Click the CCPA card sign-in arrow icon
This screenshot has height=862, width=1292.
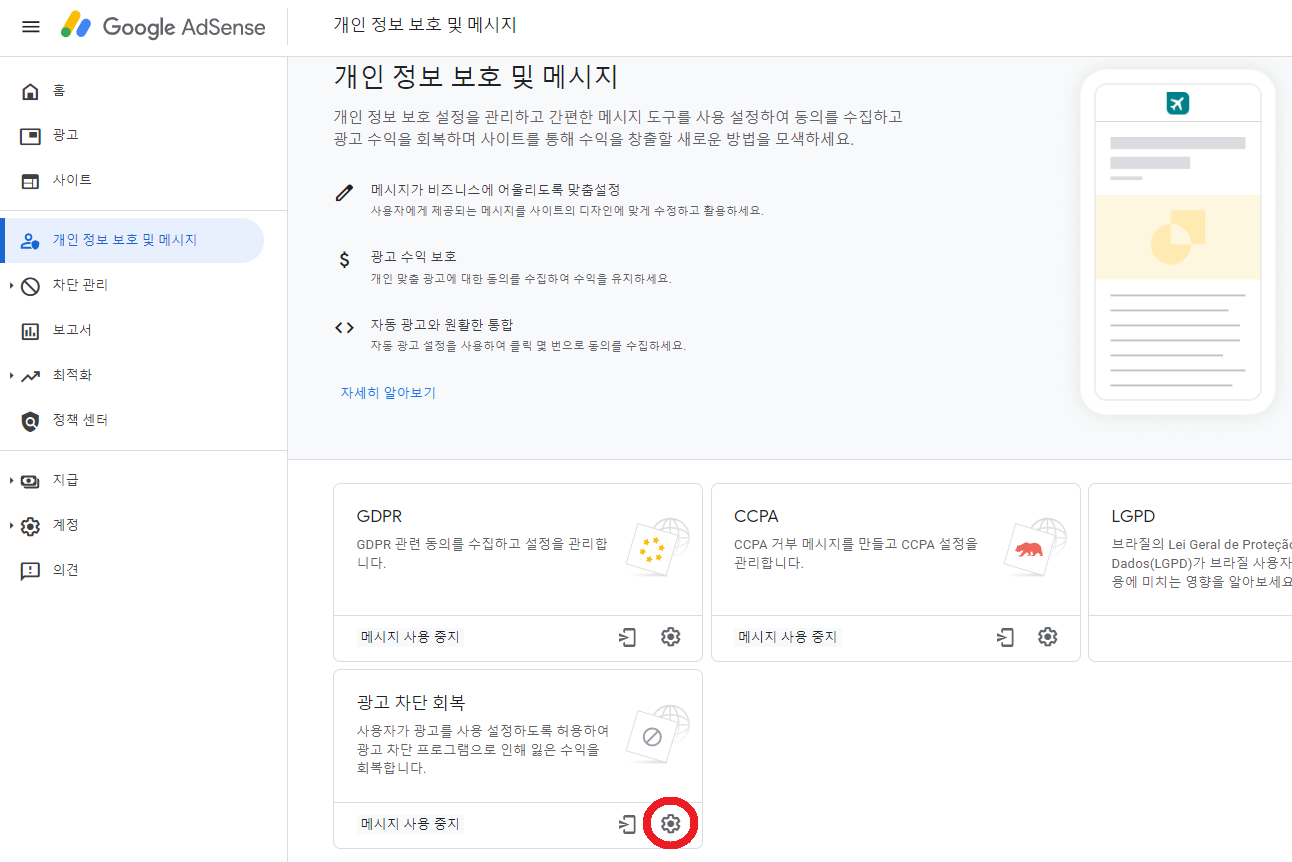pos(1005,637)
